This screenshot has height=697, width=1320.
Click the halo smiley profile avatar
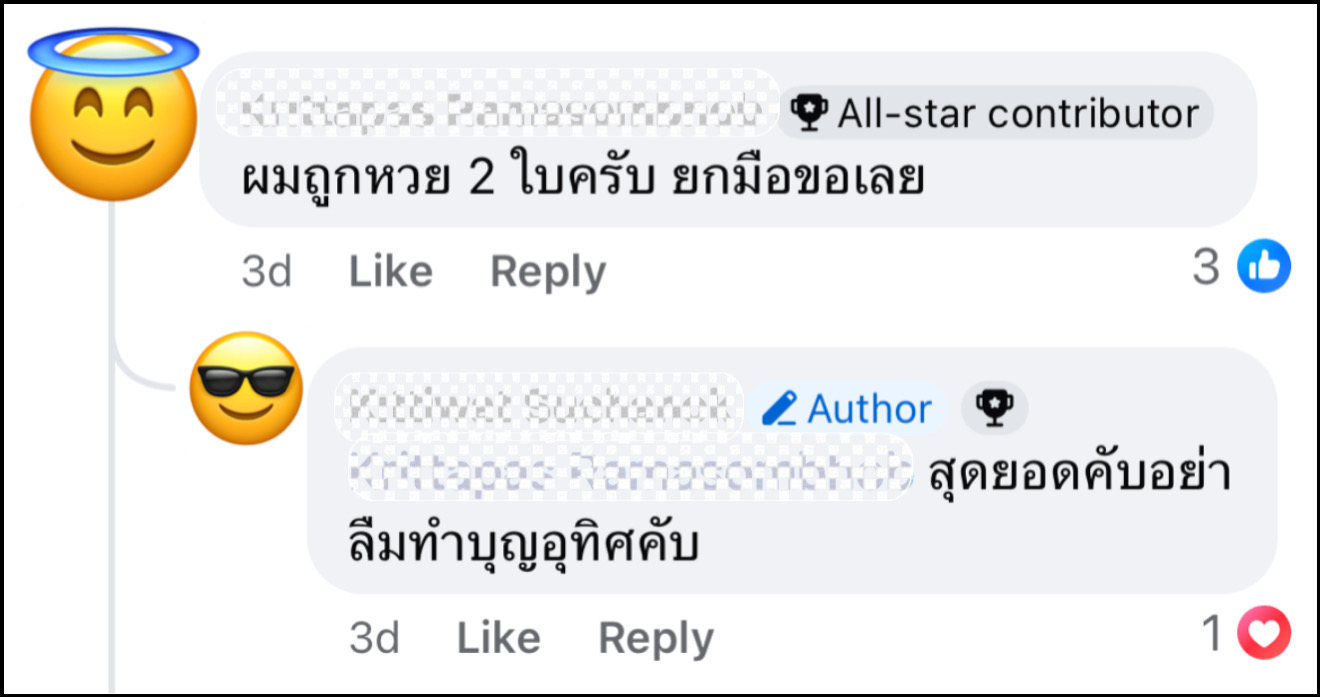pos(112,118)
